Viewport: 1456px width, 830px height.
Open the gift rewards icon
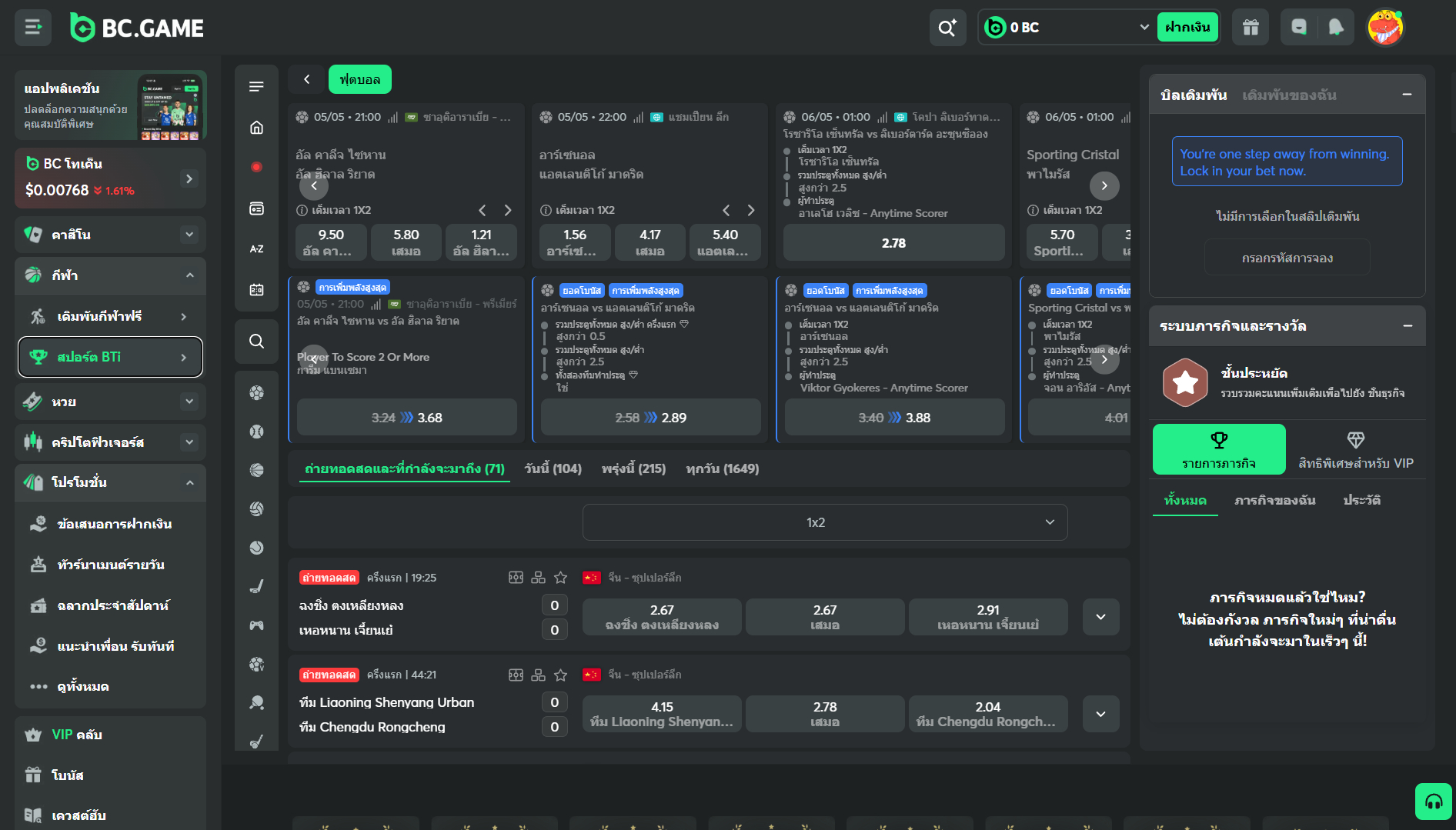tap(1251, 28)
